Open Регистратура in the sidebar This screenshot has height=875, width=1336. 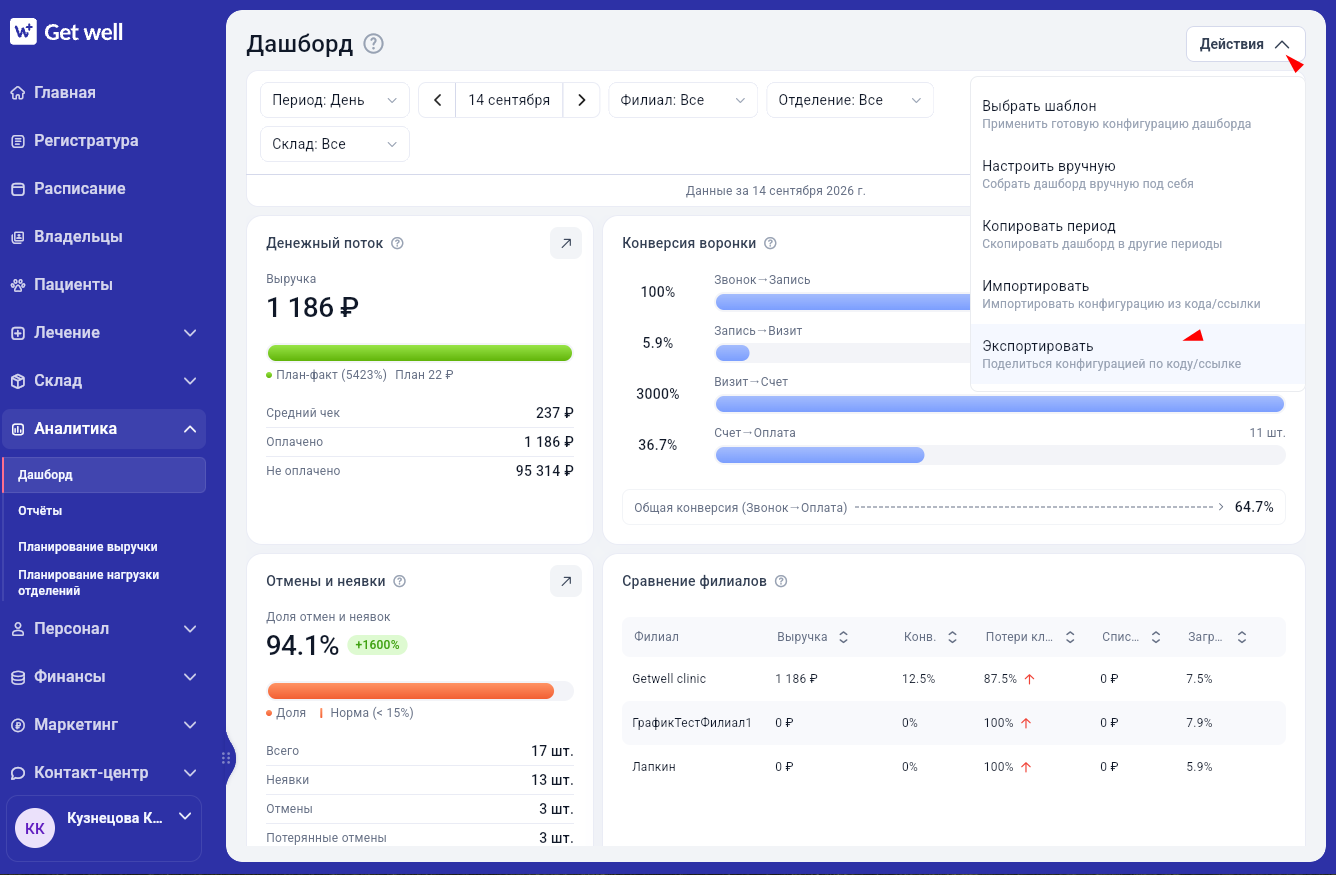pyautogui.click(x=104, y=140)
